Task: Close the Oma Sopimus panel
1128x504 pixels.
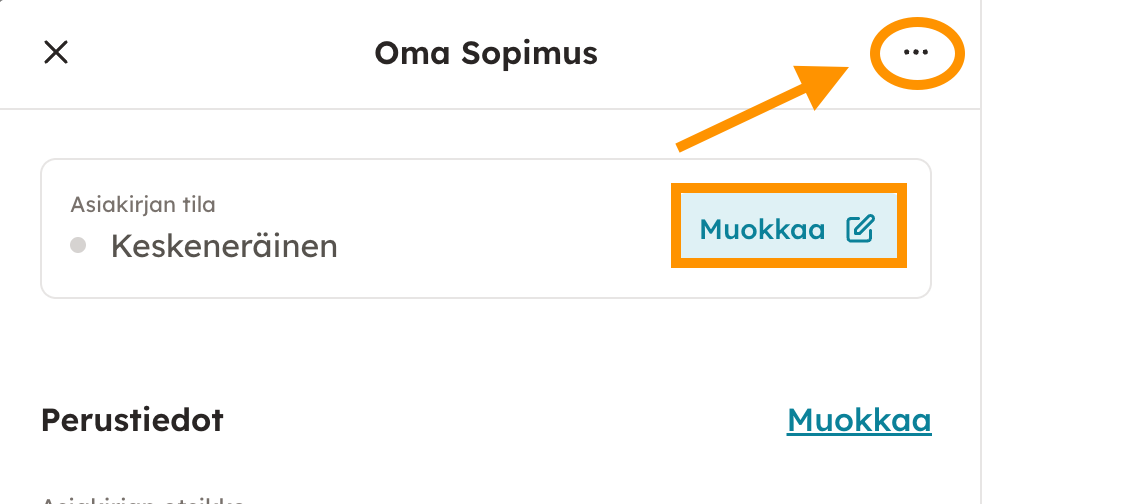Action: click(56, 53)
